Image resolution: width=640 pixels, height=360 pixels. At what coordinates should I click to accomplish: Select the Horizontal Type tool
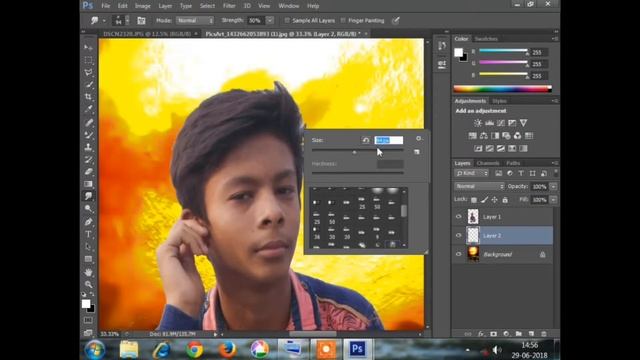88,234
